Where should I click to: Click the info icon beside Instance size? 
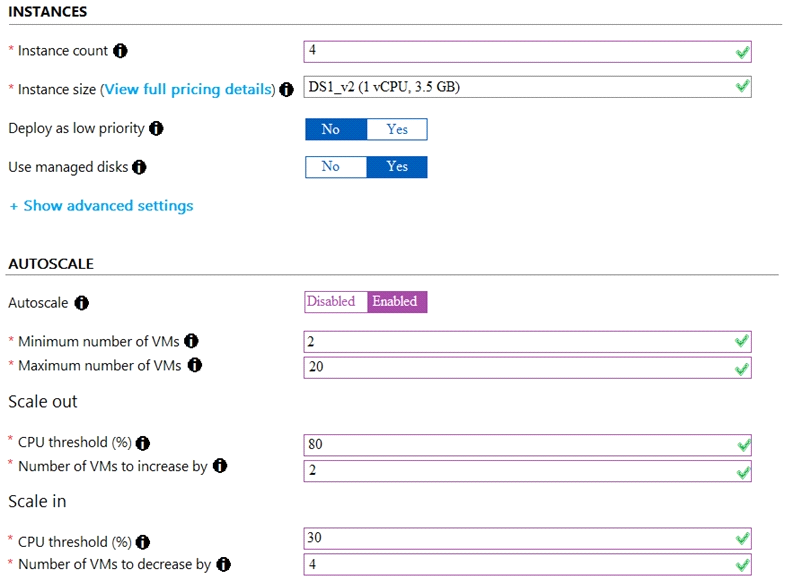(287, 90)
